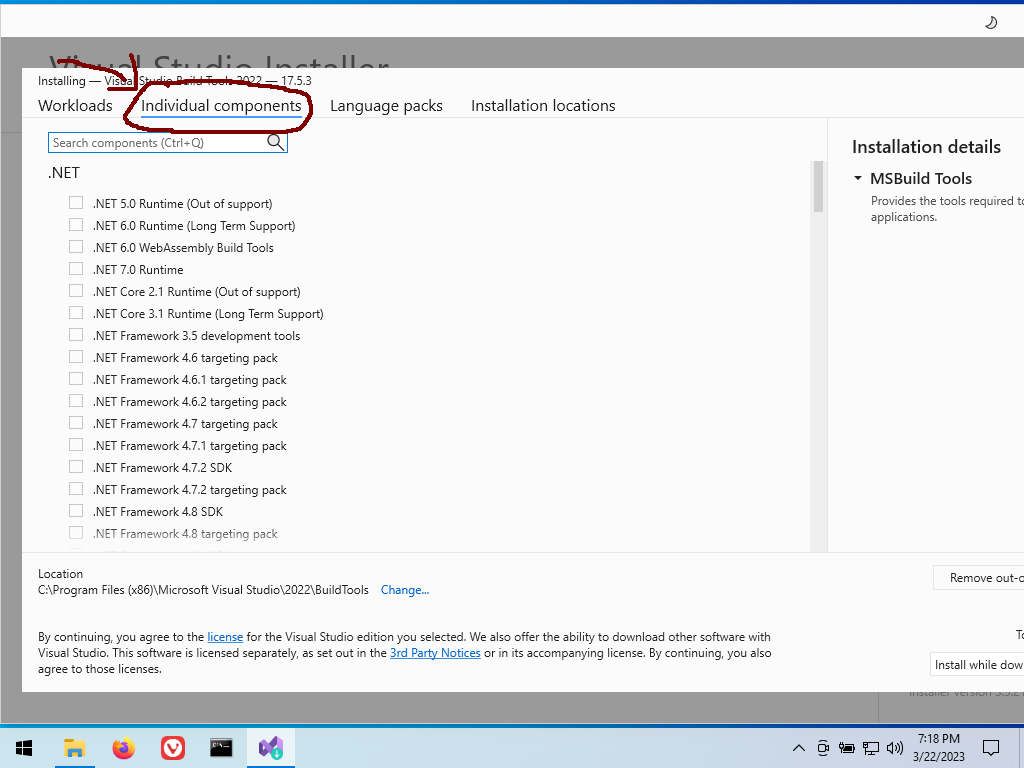Enable .NET Framework 3.5 development tools

pos(76,335)
